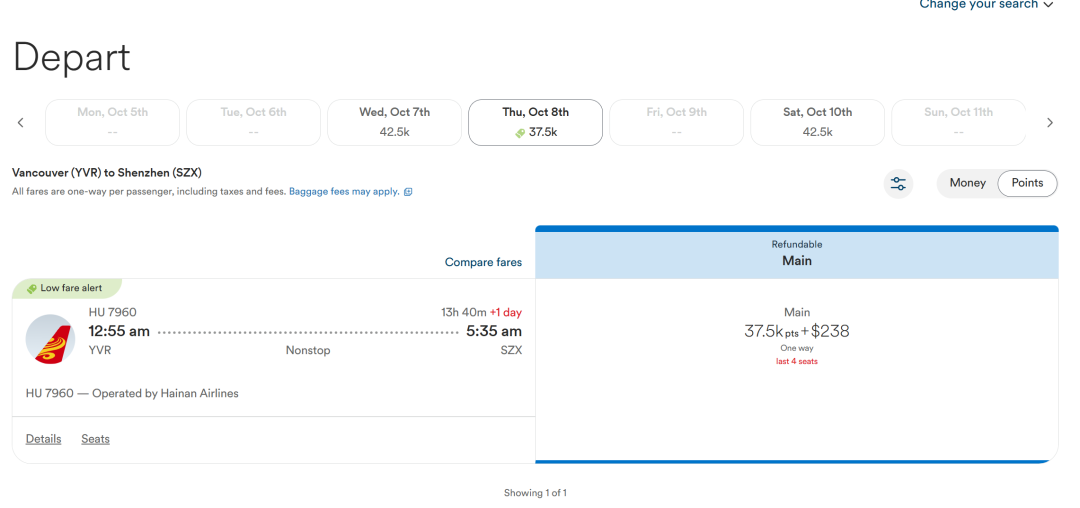Expand flight Details
The image size is (1080, 508).
[x=43, y=439]
